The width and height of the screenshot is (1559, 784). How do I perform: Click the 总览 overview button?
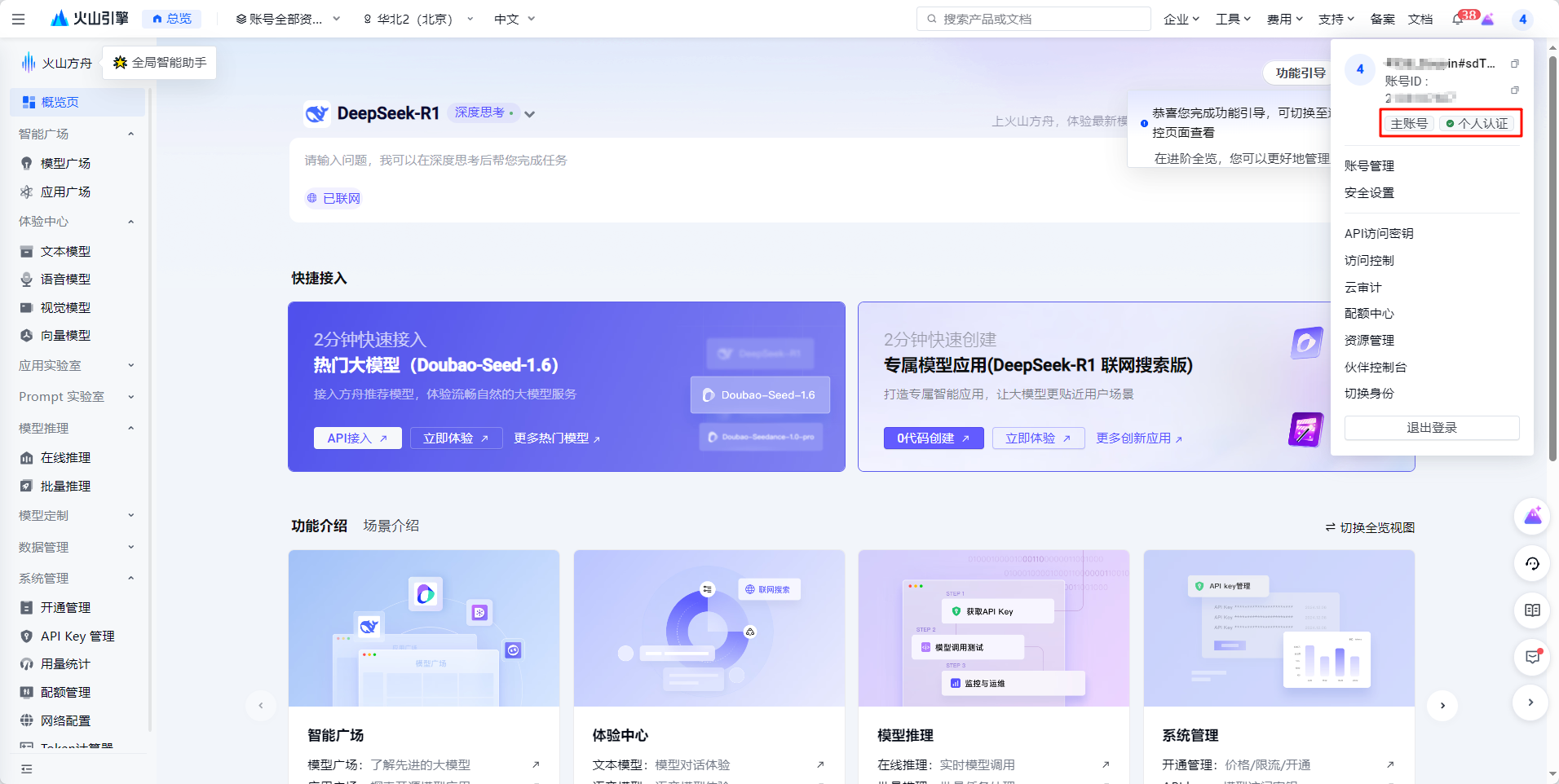click(172, 19)
